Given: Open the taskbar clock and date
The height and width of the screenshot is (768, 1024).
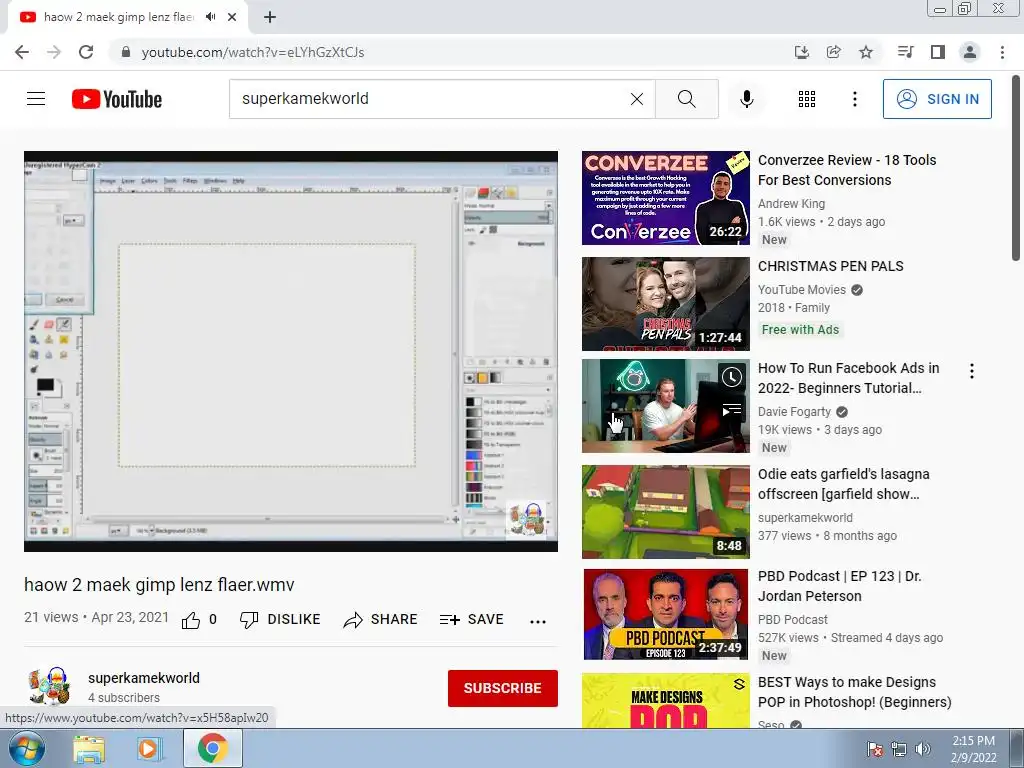Looking at the screenshot, I should point(973,749).
